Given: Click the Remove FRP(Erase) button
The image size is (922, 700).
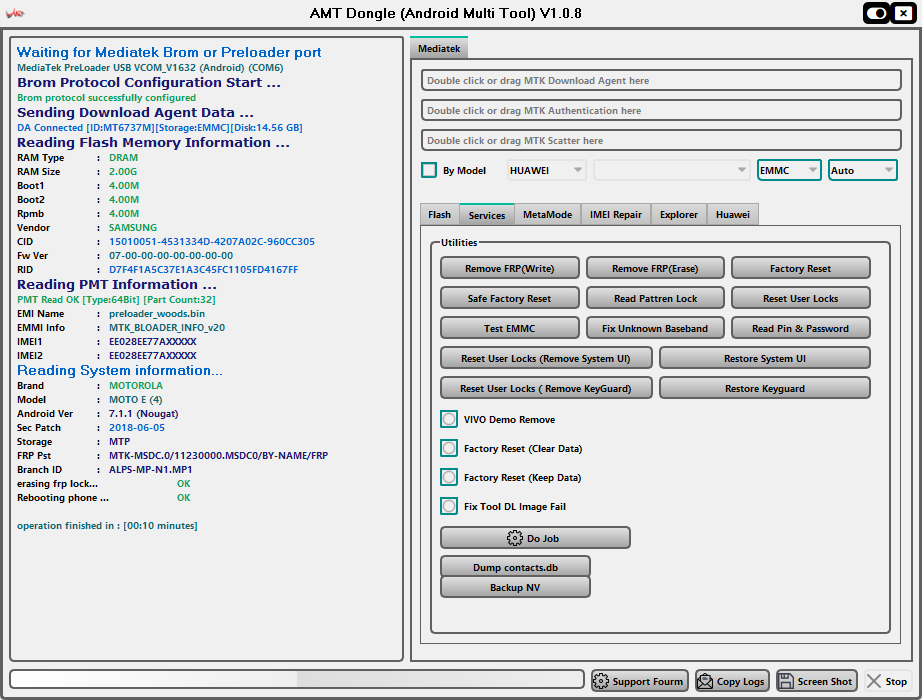Looking at the screenshot, I should (655, 268).
